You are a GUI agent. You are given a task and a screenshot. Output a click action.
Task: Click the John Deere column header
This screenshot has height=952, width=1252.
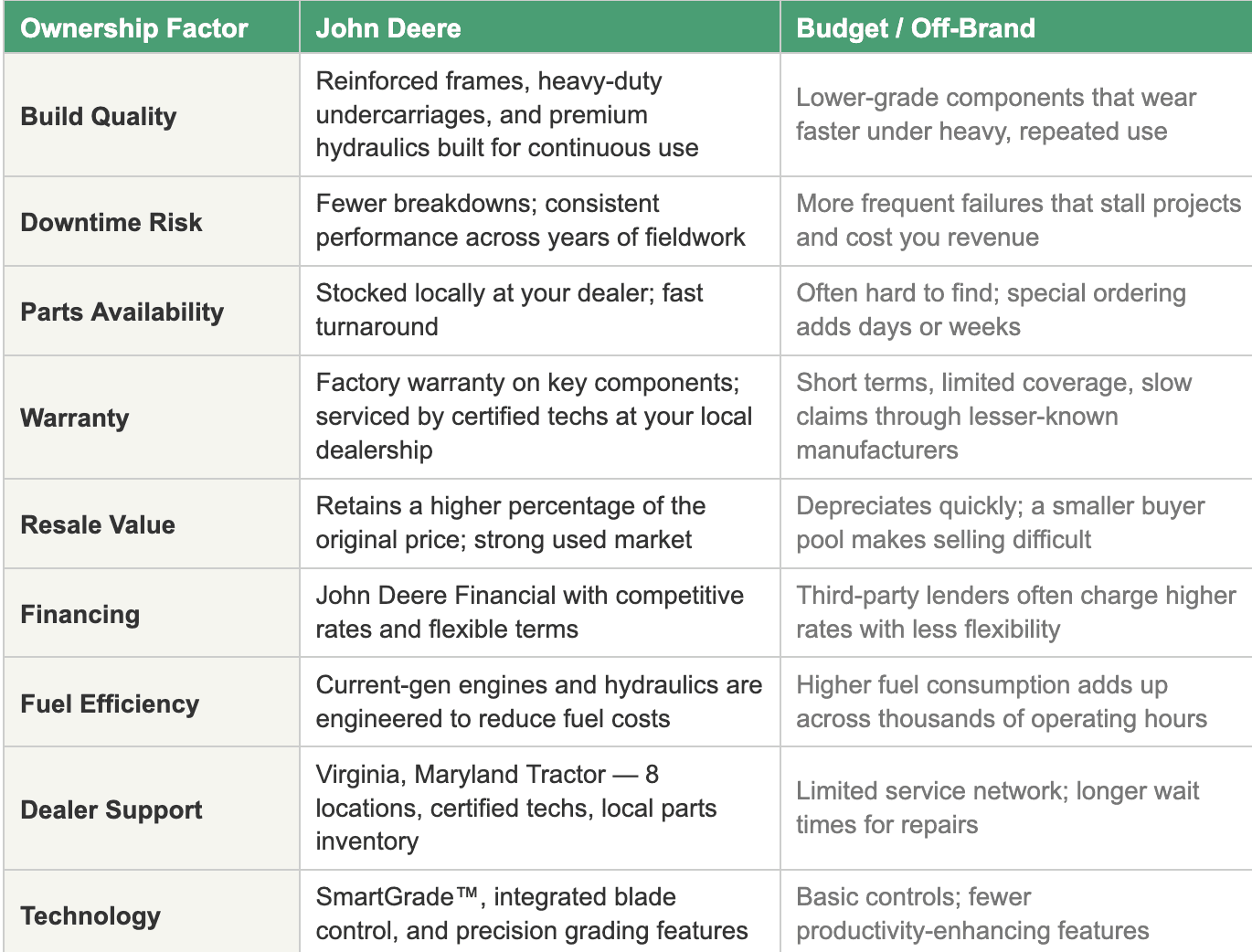point(388,28)
